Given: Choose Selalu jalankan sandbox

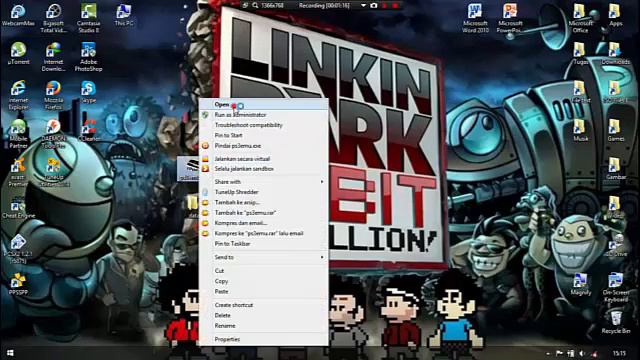Looking at the screenshot, I should coord(264,169).
